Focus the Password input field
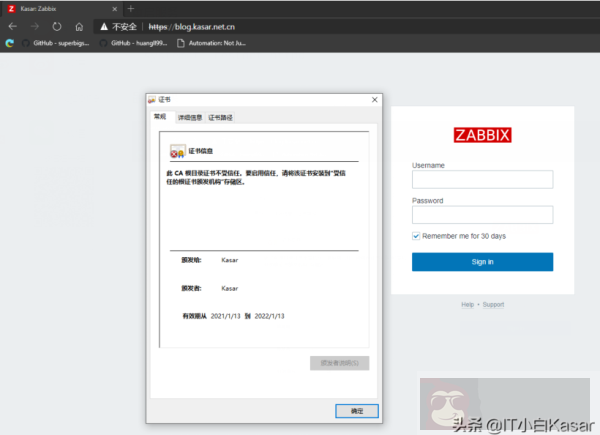The width and height of the screenshot is (600, 435). coord(483,215)
